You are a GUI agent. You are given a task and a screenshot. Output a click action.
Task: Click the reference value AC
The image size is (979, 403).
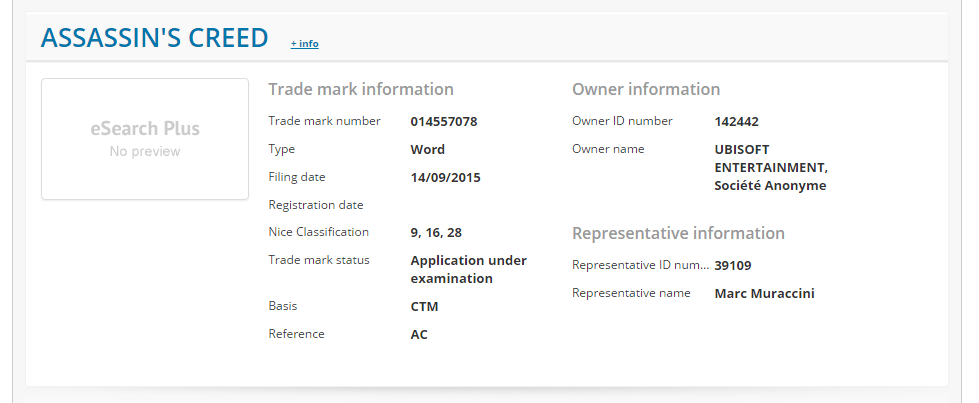click(x=419, y=335)
